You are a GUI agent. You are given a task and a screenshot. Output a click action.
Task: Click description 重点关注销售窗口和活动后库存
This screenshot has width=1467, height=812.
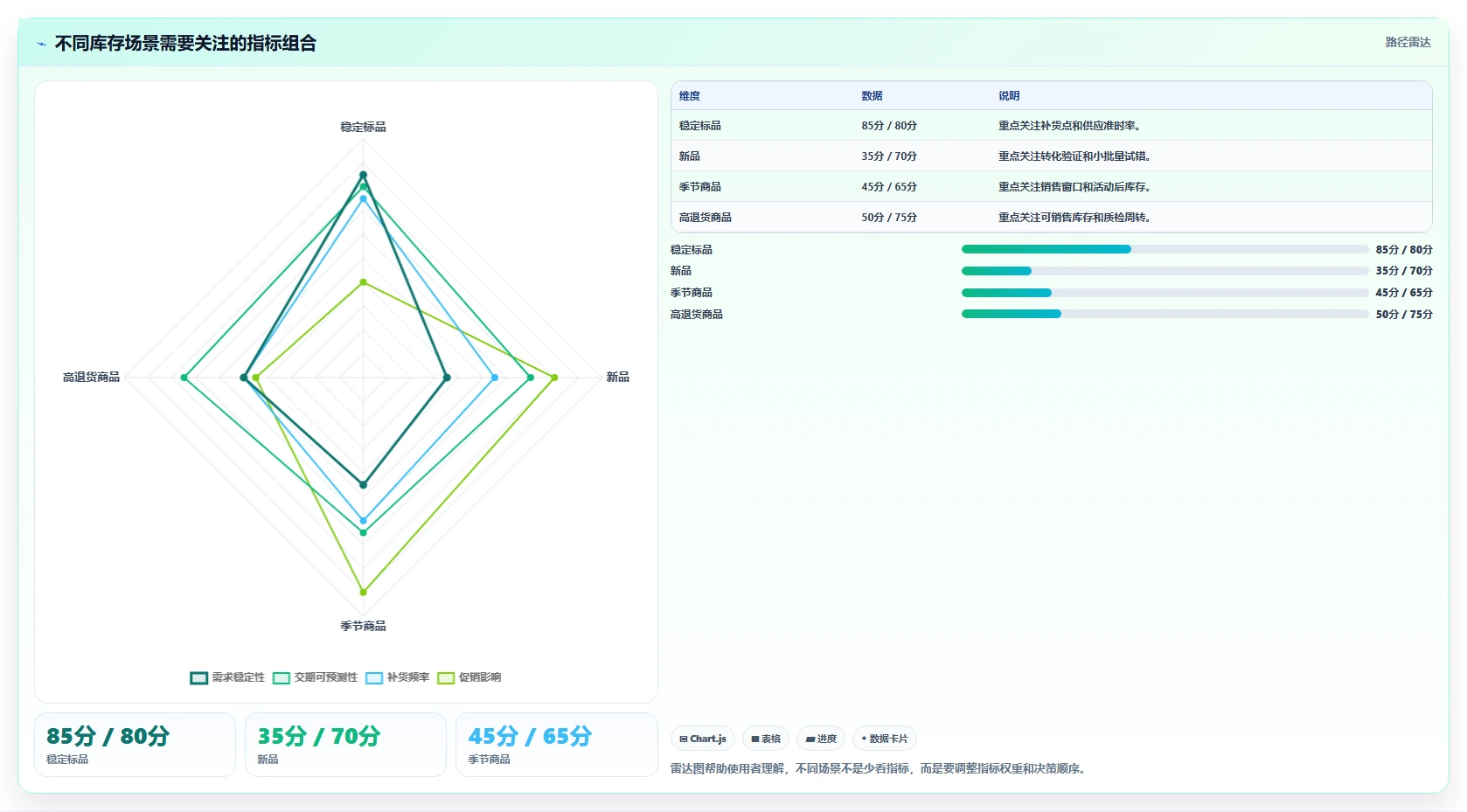coord(1074,187)
